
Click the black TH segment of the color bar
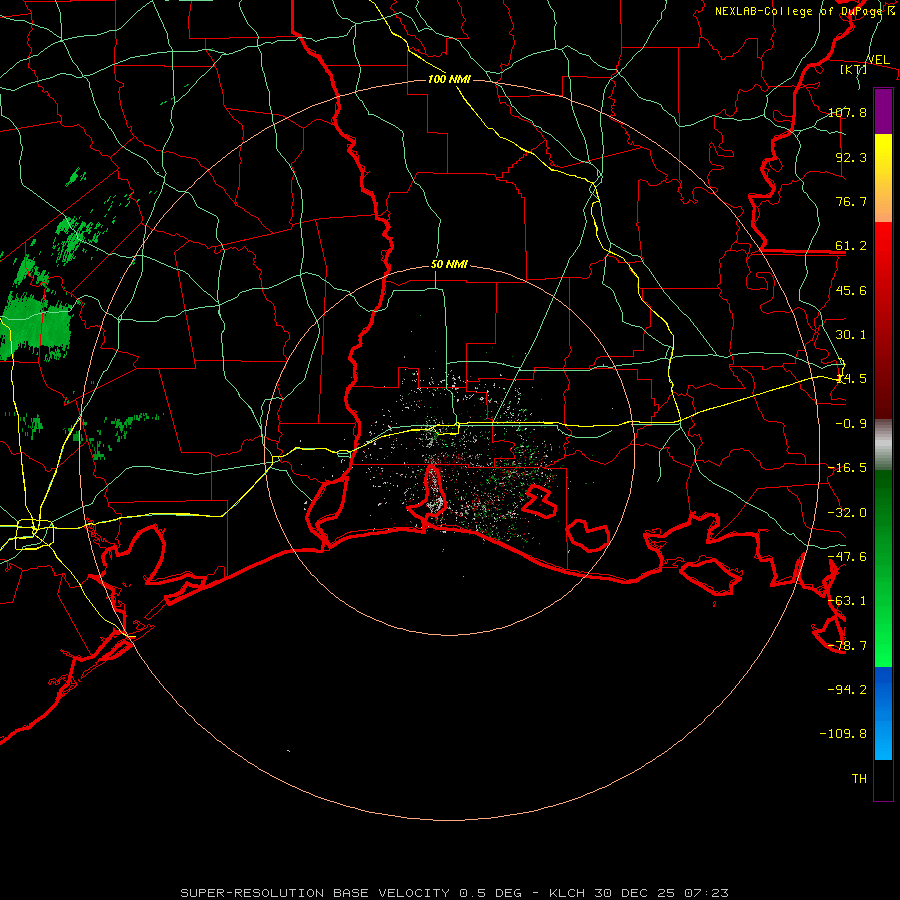pos(883,779)
